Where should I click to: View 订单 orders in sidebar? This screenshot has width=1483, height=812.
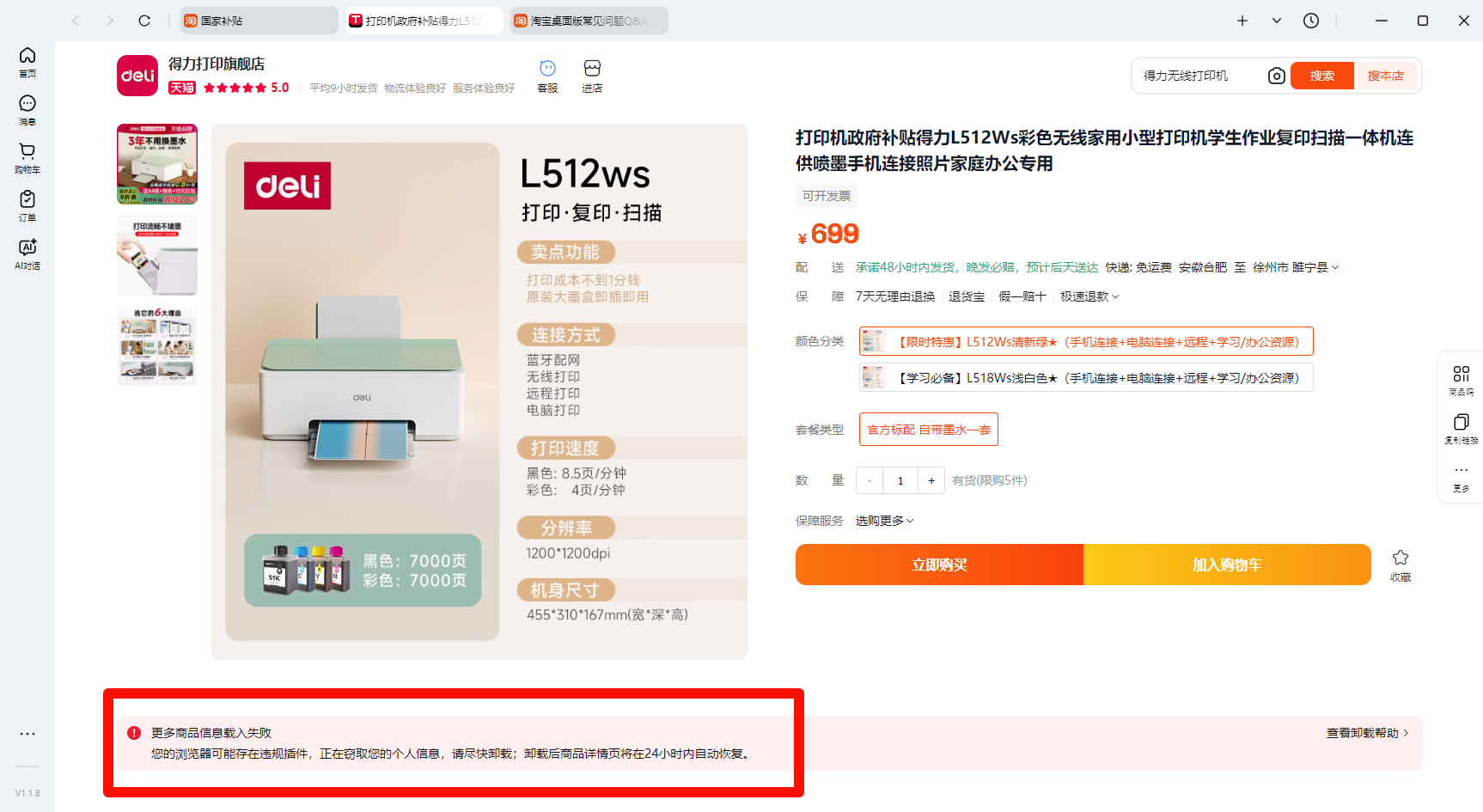pos(27,206)
